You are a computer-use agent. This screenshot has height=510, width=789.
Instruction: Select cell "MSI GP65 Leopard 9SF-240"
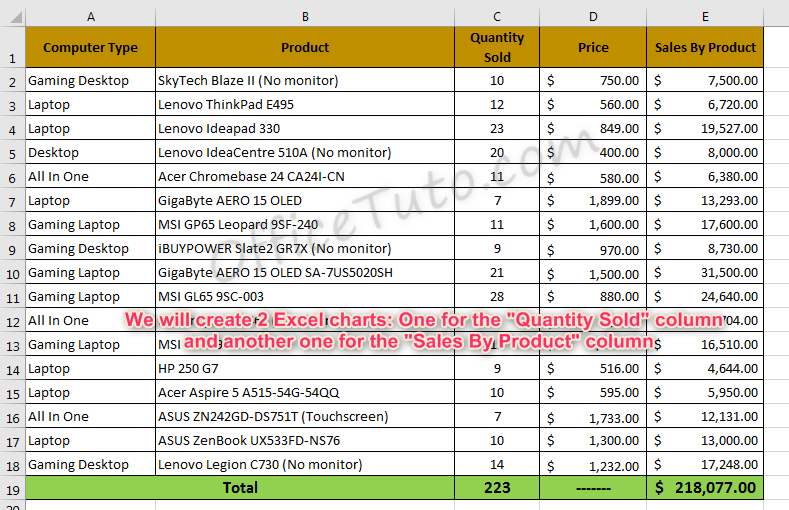tap(305, 224)
